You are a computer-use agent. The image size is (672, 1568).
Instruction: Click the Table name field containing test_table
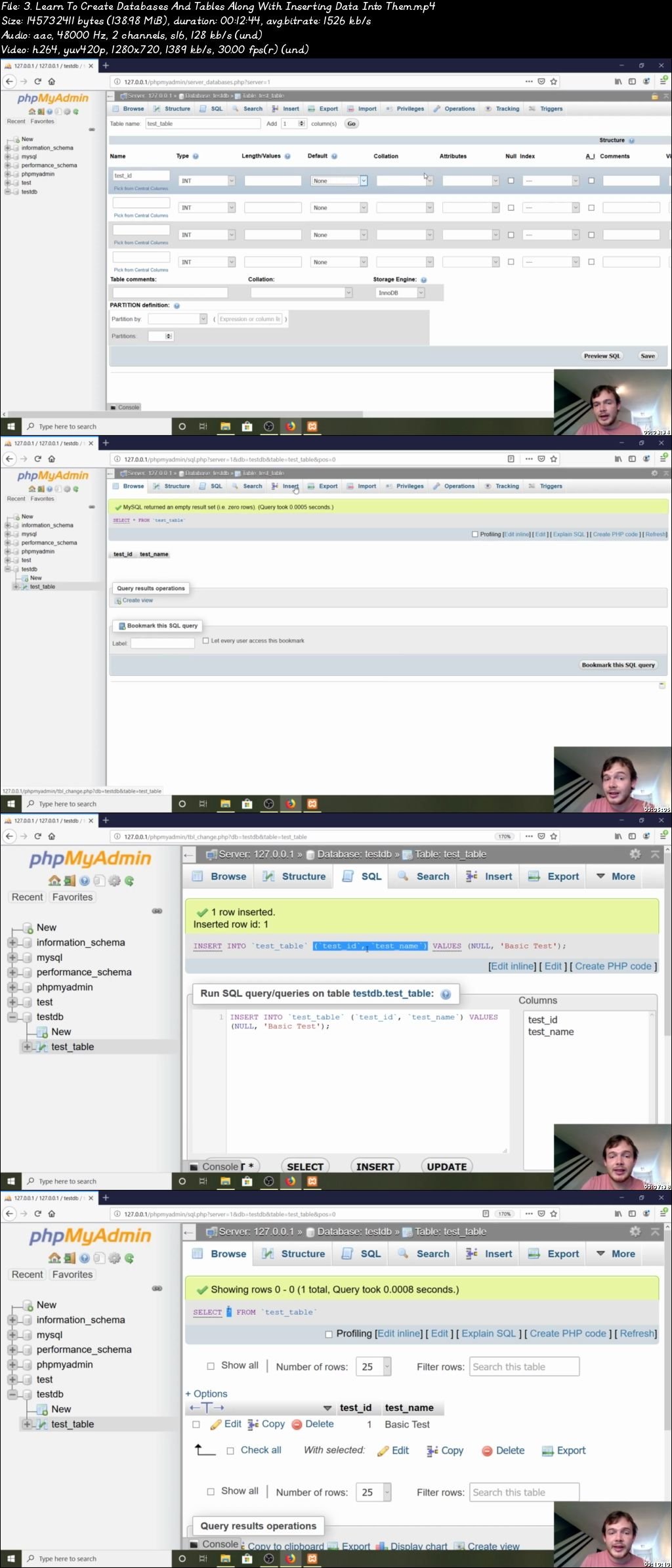click(203, 123)
